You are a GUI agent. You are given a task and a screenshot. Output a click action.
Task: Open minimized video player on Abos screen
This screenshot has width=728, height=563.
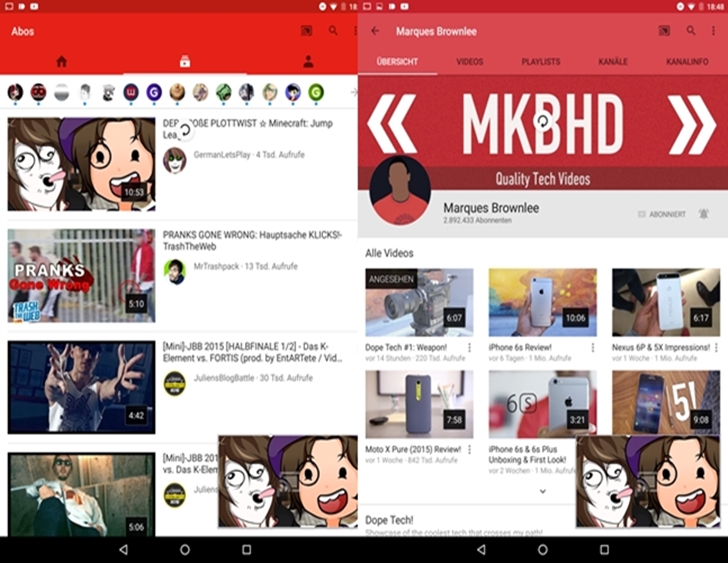pyautogui.click(x=288, y=481)
